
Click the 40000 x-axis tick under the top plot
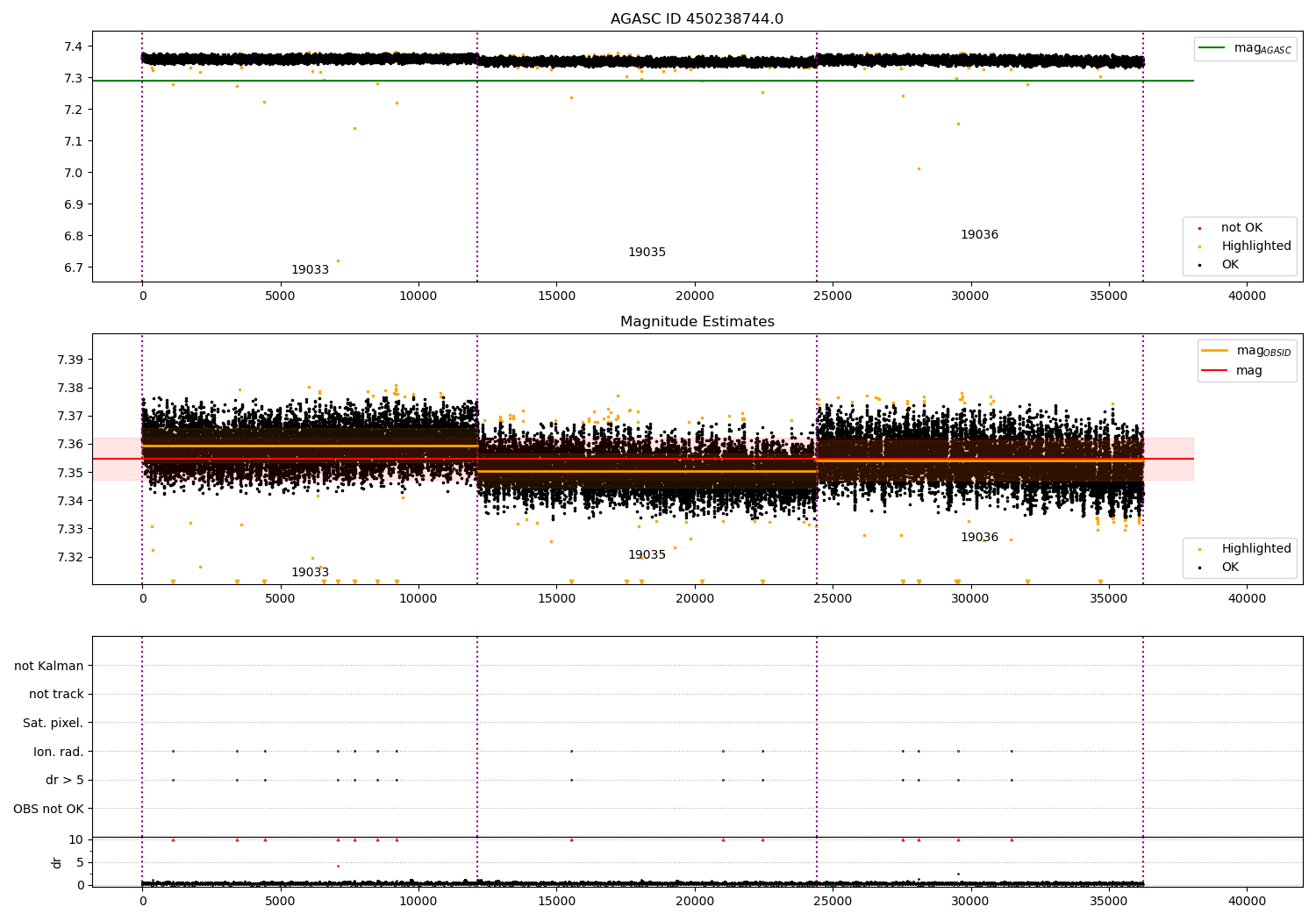point(1247,296)
